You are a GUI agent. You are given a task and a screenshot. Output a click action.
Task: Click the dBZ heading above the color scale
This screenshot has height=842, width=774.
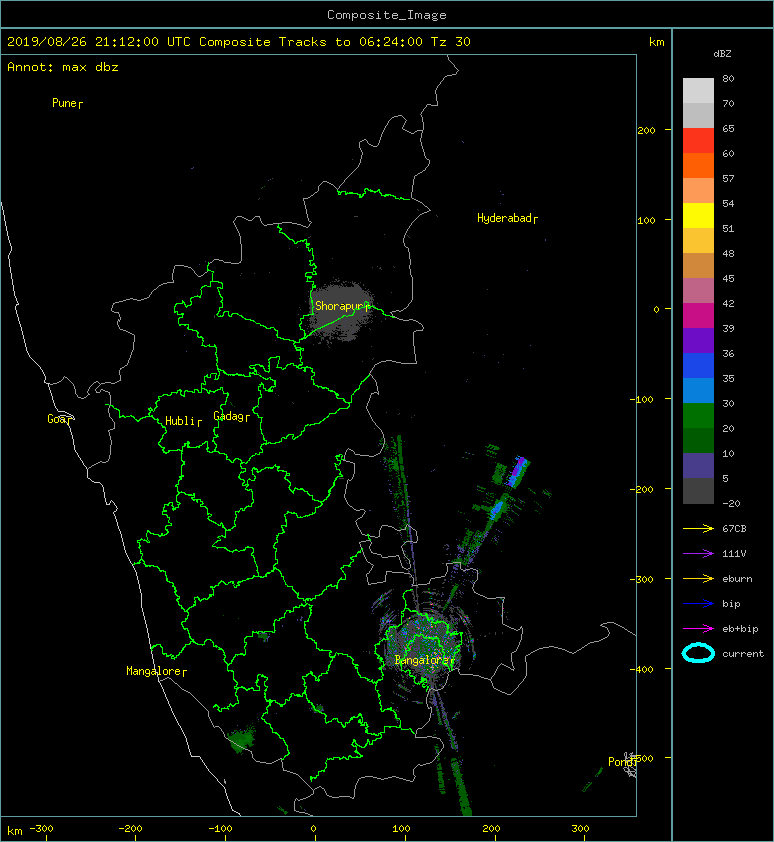722,54
